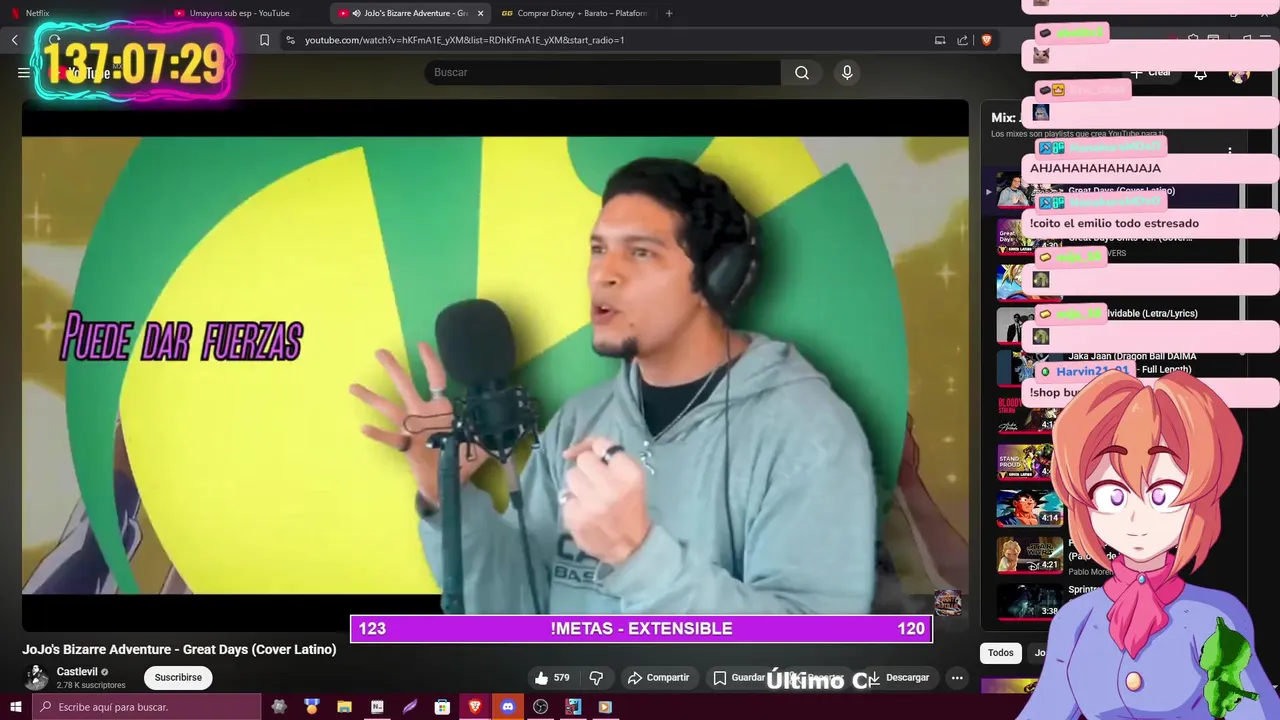This screenshot has height=720, width=1280.
Task: Open the Windows Start menu
Action: 15,707
